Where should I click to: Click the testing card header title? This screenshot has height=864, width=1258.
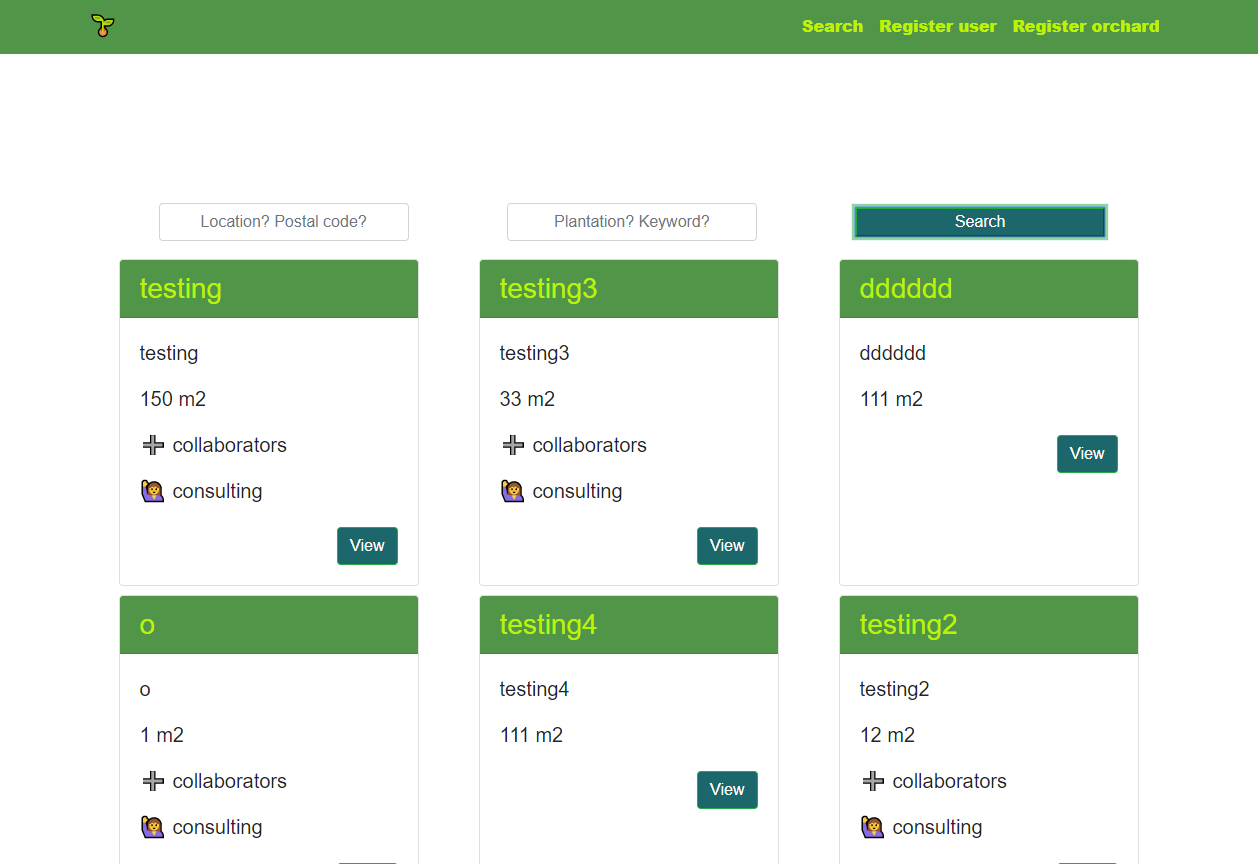point(181,289)
